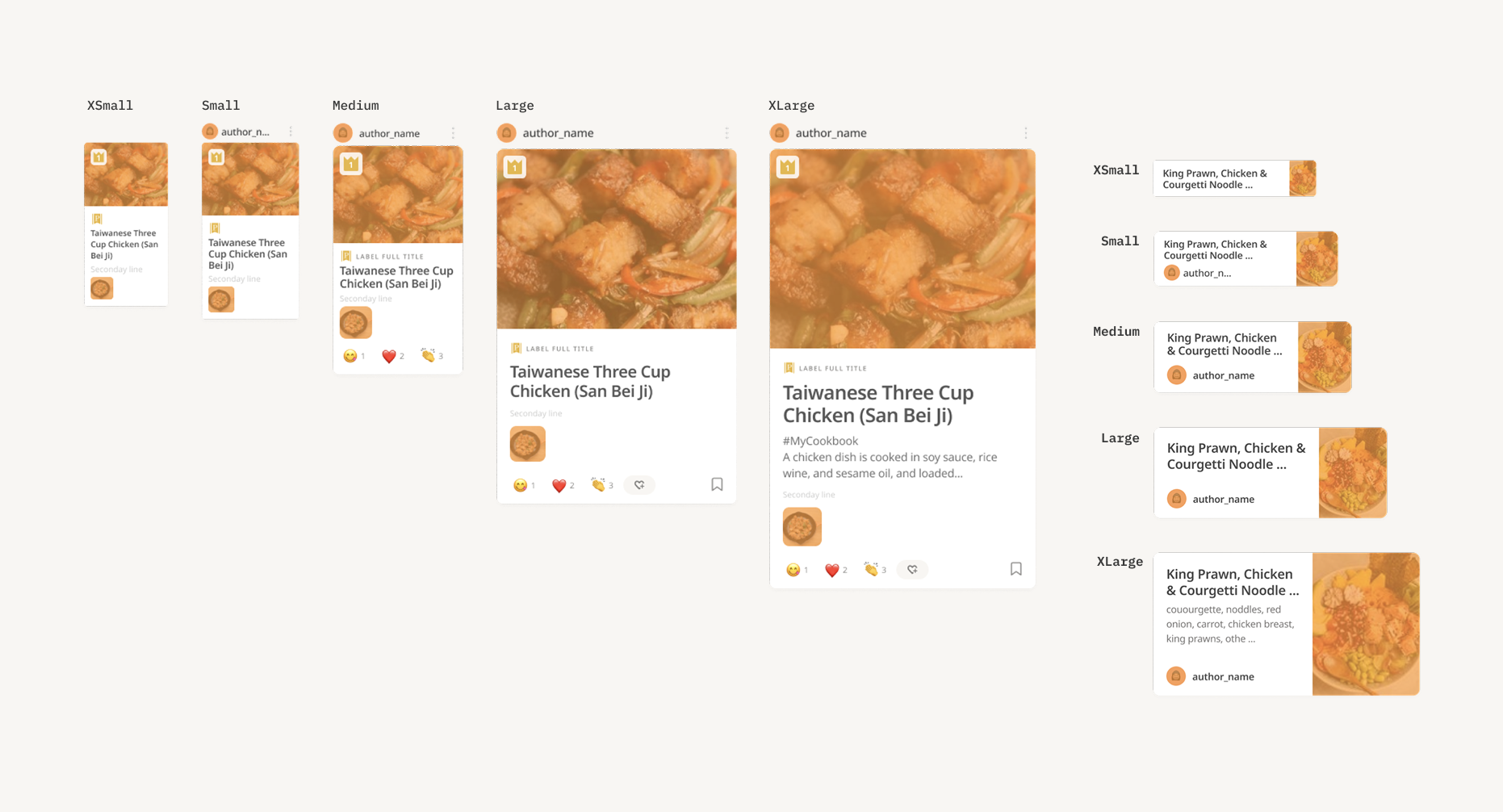Image resolution: width=1503 pixels, height=812 pixels.
Task: Click the yum face emoji on the Medium card
Action: pos(350,356)
